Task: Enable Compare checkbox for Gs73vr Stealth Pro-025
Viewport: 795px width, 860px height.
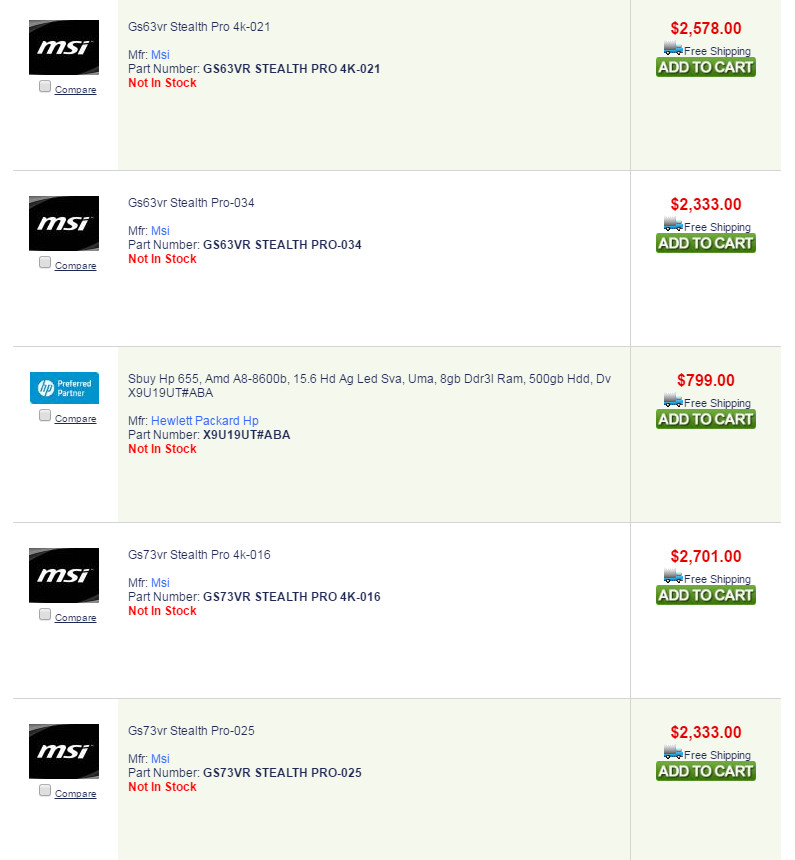Action: click(45, 791)
